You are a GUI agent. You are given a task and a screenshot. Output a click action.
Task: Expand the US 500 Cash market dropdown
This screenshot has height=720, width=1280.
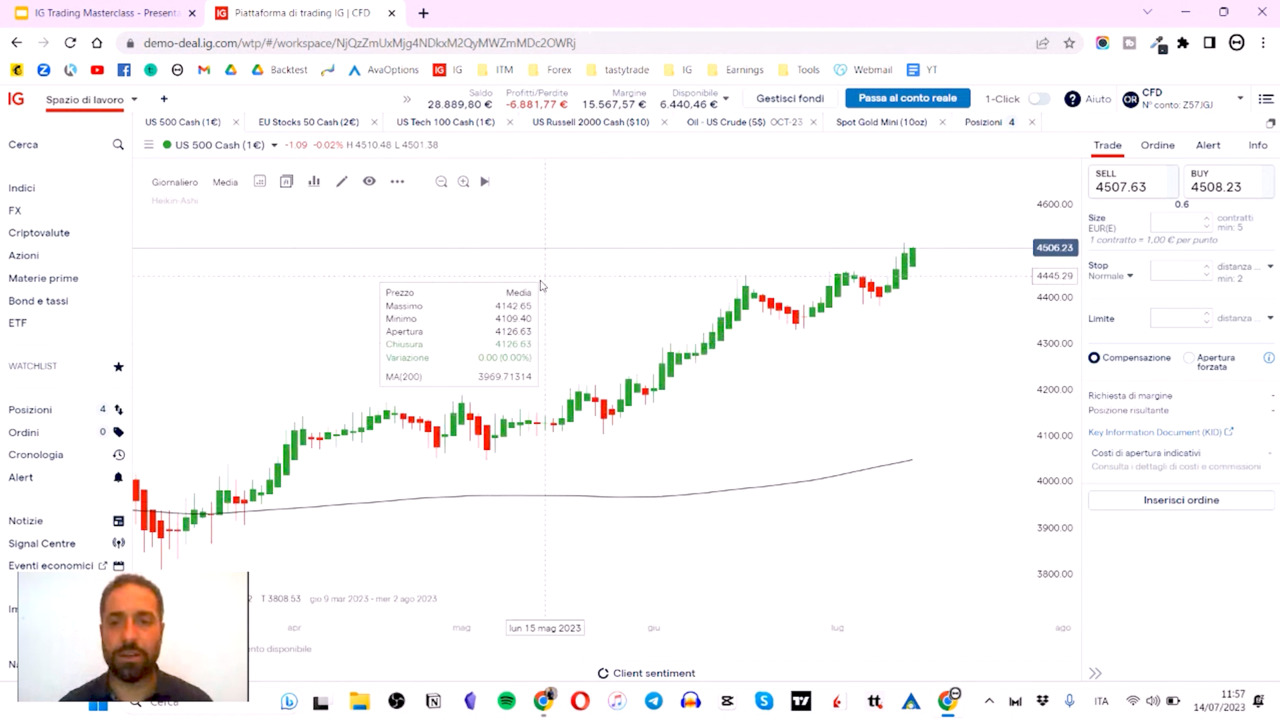point(274,145)
